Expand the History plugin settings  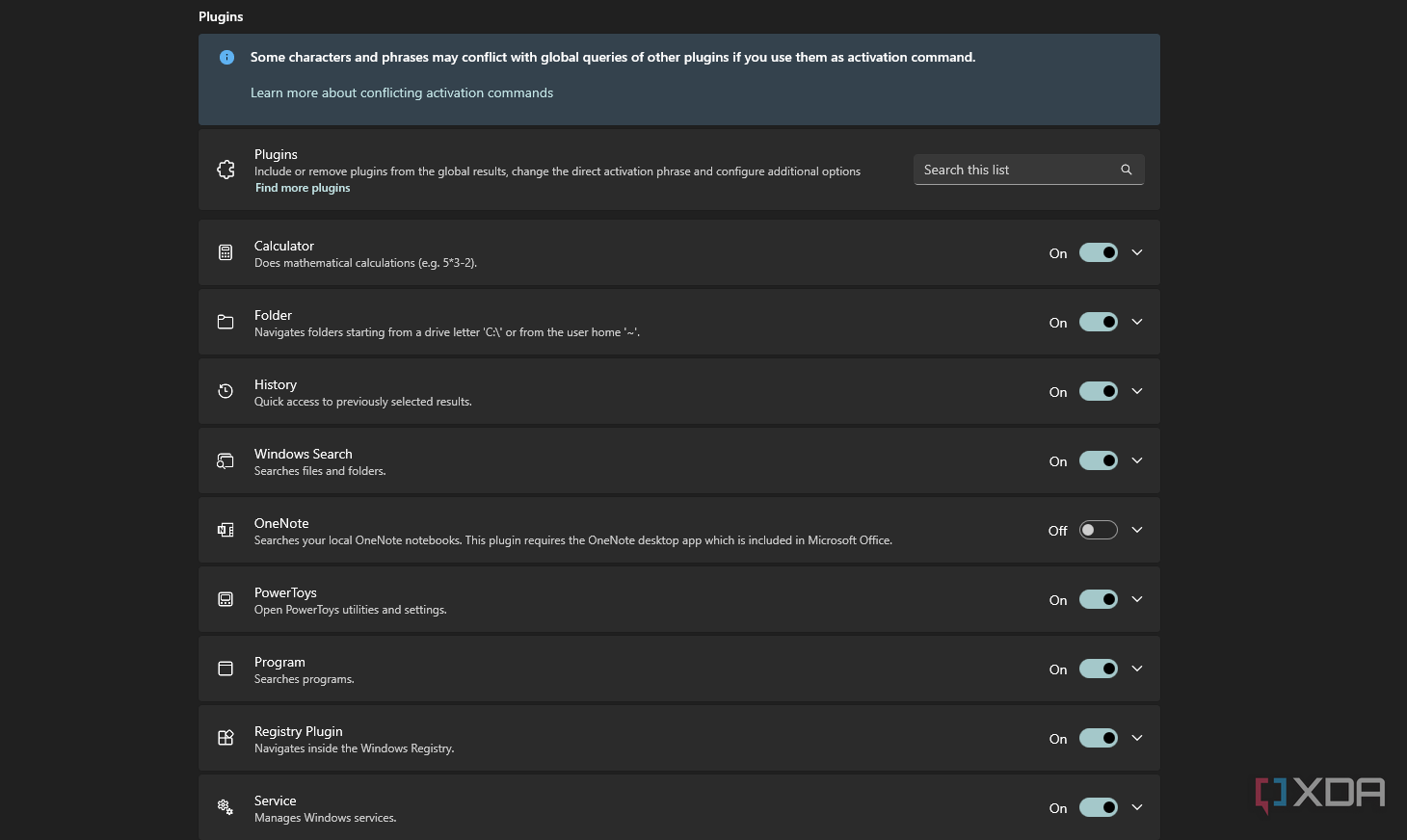[x=1137, y=391]
